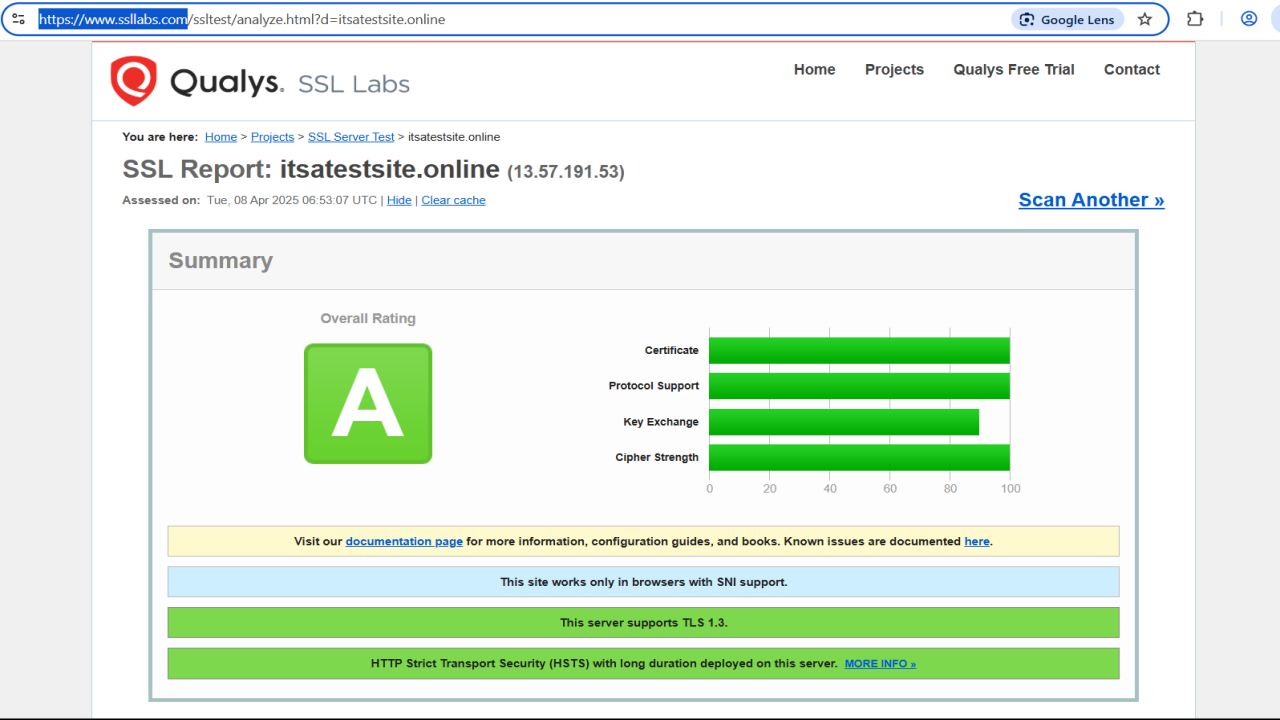Click the 'Key Exchange' chart label
Image resolution: width=1280 pixels, height=720 pixels.
tap(661, 422)
